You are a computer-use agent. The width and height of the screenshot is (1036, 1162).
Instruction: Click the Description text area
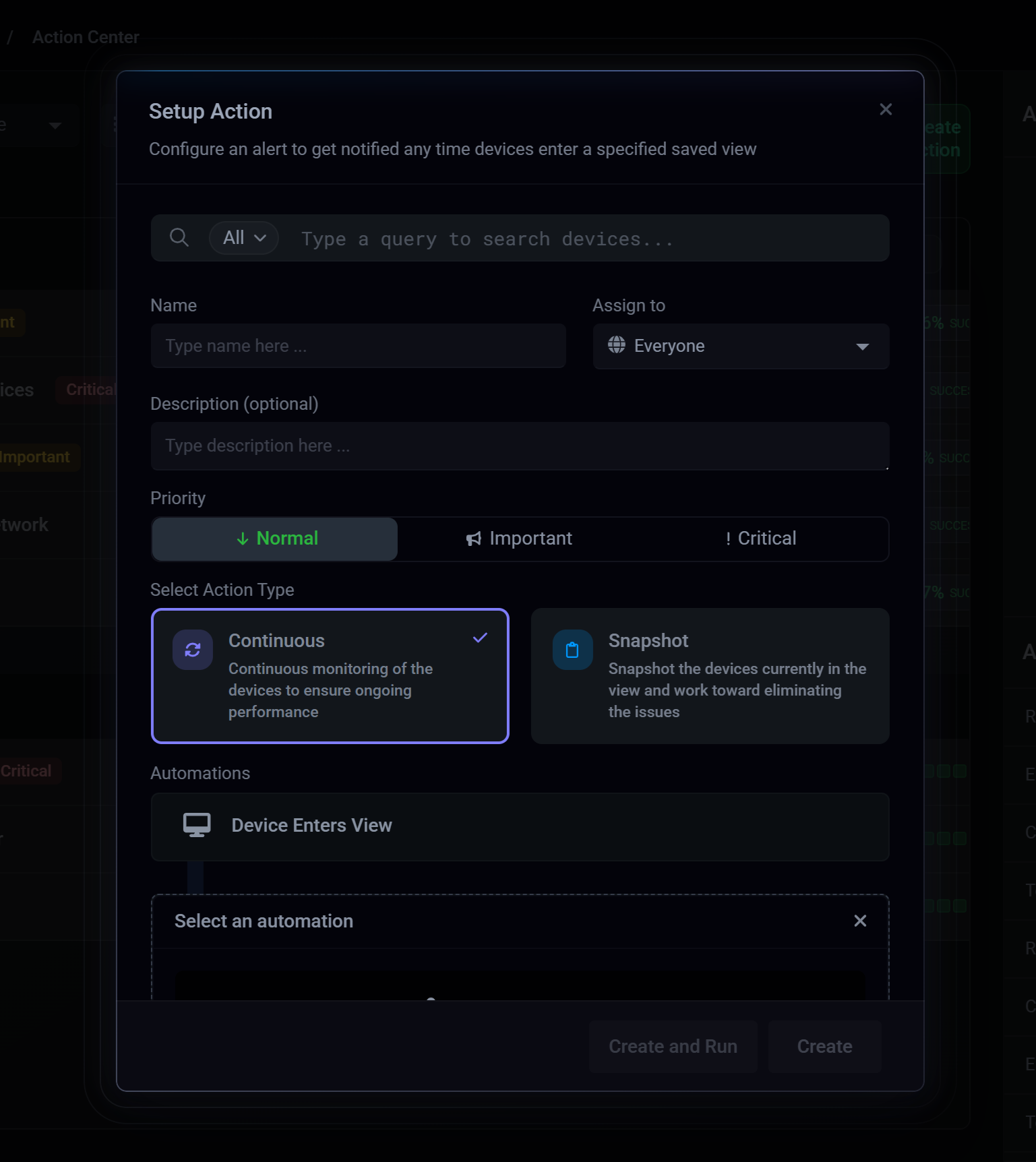[520, 446]
